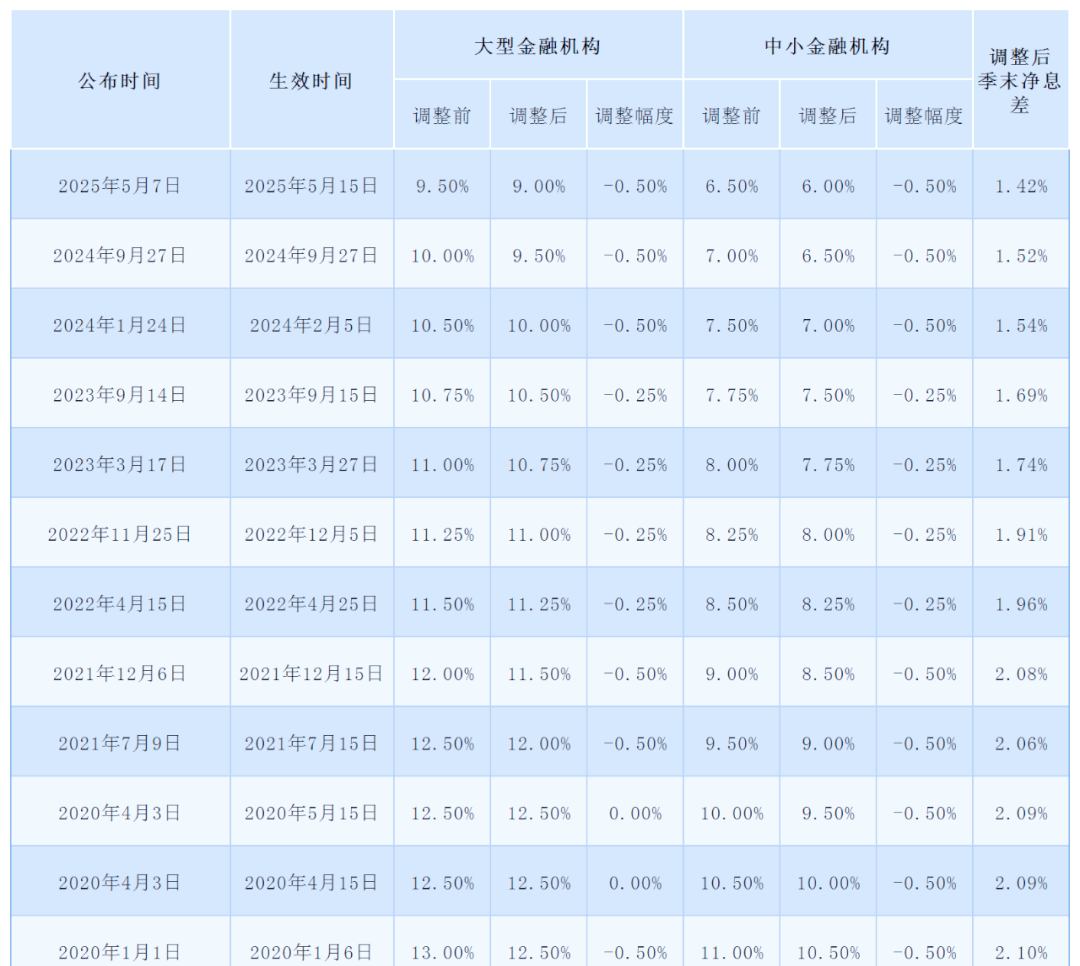Click the 2021年12月6日 announcement cell

coord(120,673)
